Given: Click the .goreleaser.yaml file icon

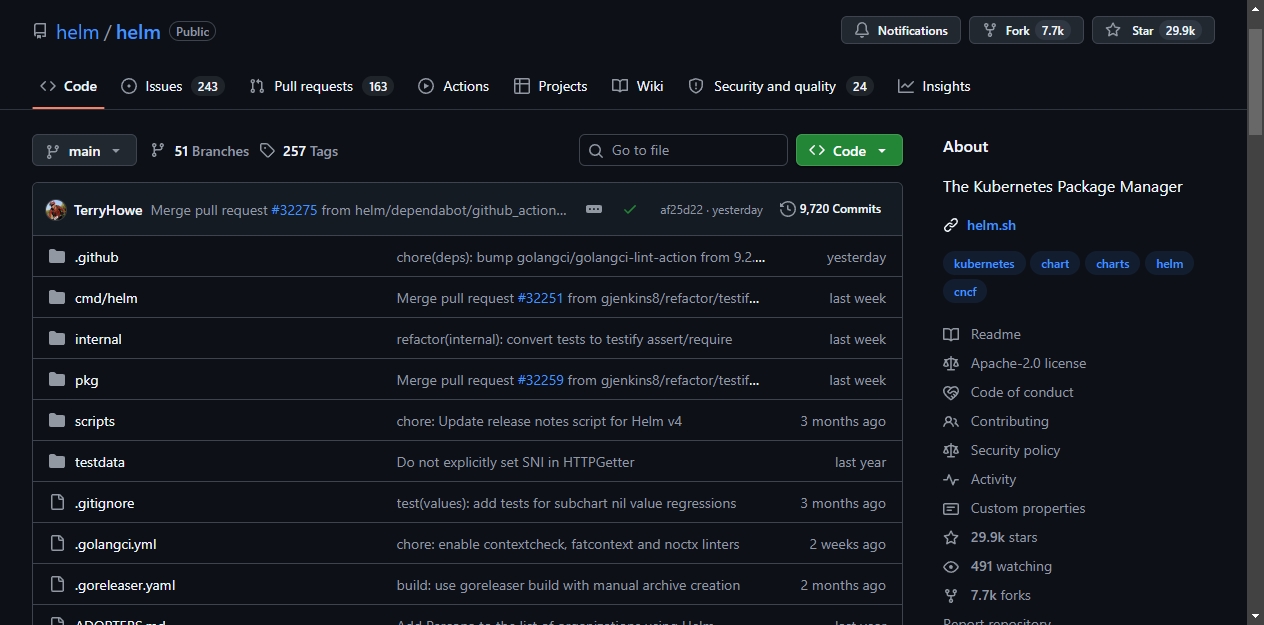Looking at the screenshot, I should [x=57, y=585].
